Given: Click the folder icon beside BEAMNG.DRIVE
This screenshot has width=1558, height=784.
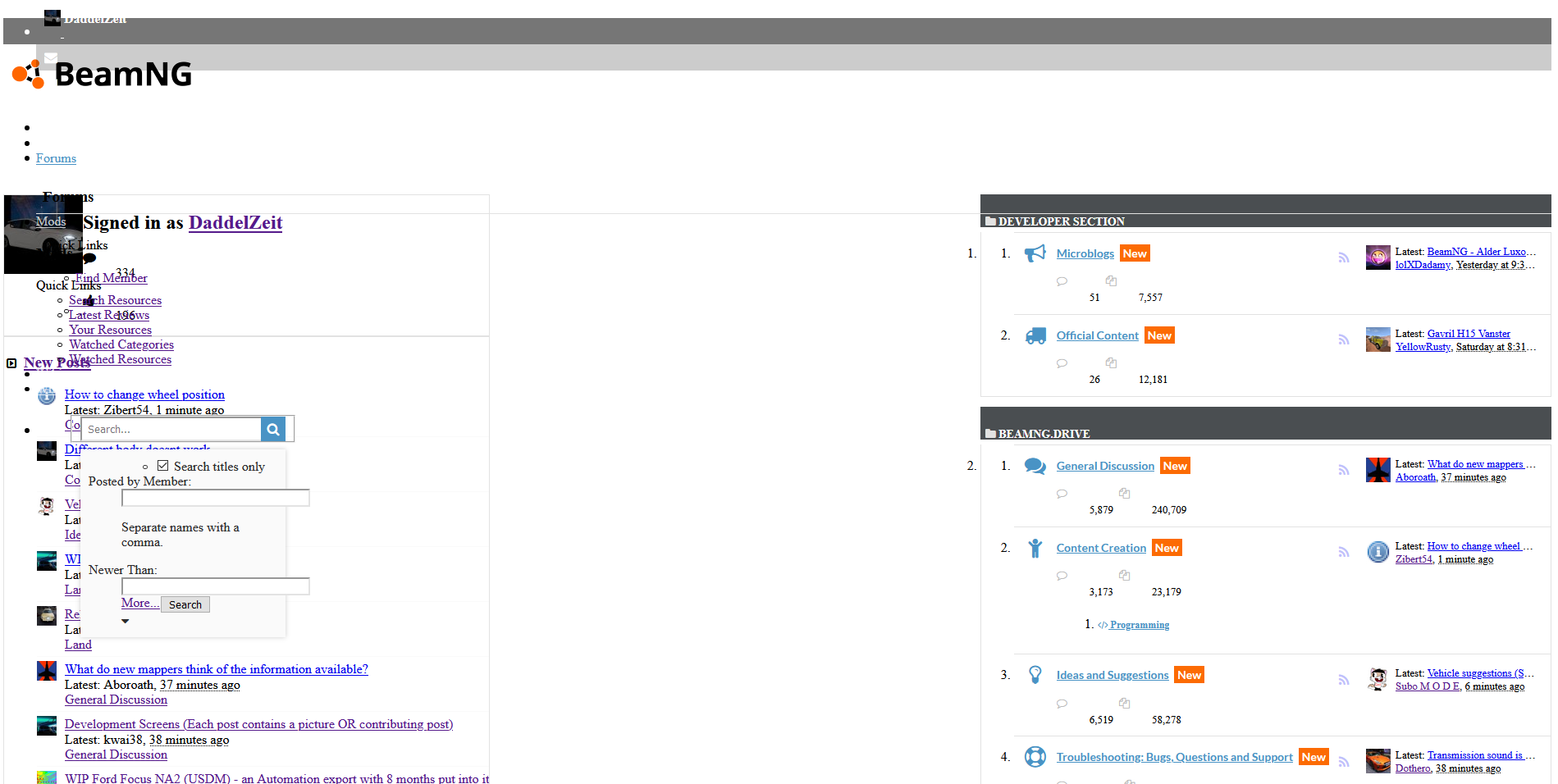Looking at the screenshot, I should (990, 434).
